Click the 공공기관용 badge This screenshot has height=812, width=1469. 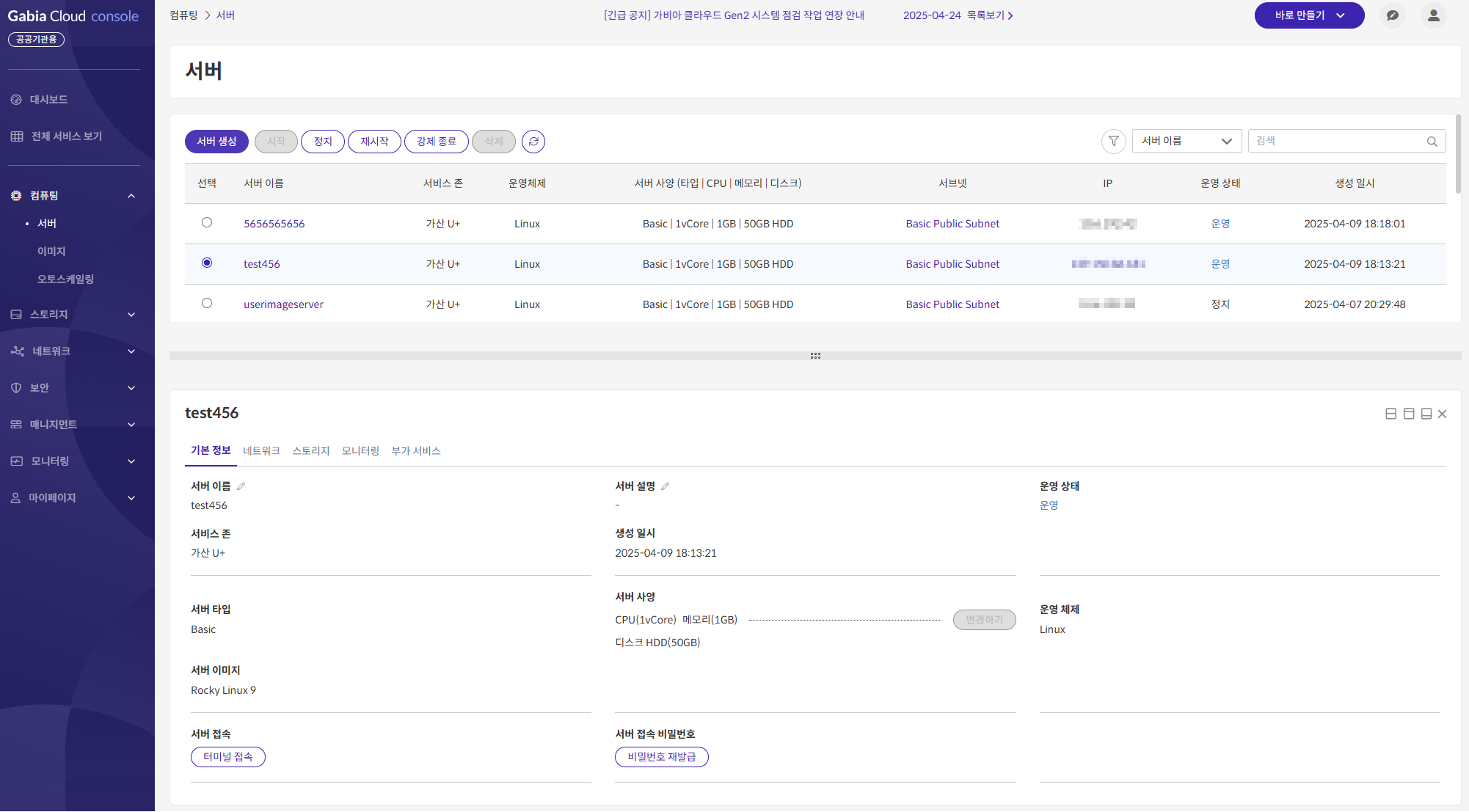36,40
